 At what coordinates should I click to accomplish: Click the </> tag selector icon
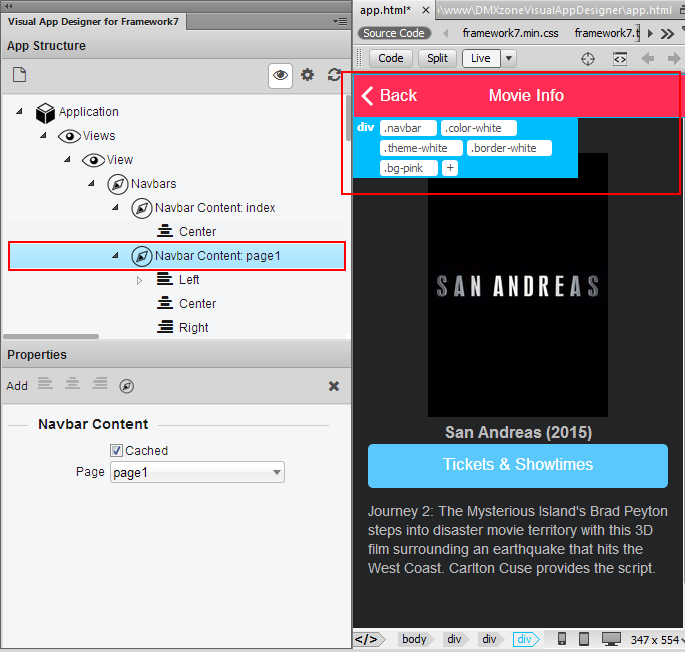pyautogui.click(x=367, y=639)
